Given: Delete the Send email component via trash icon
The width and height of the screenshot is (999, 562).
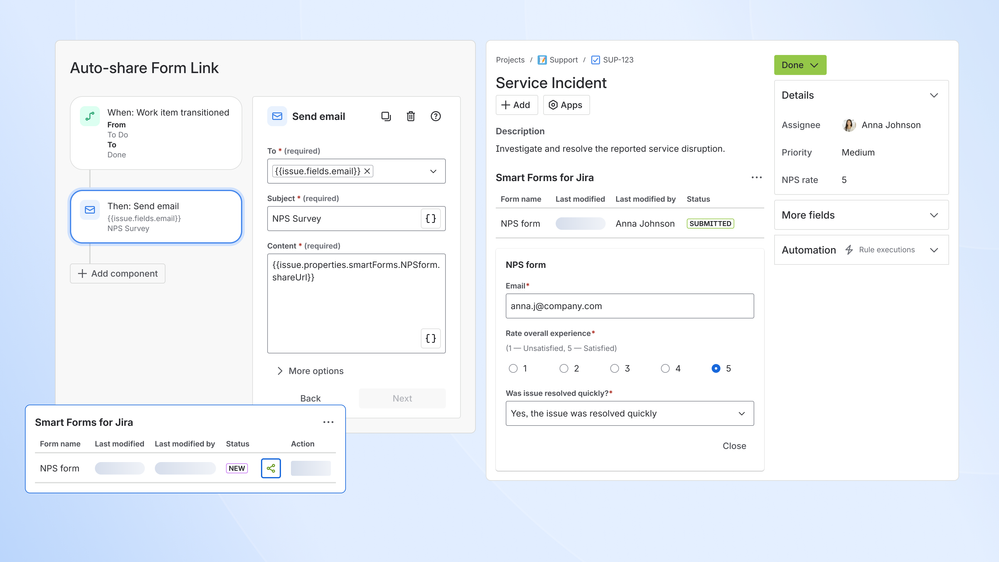Looking at the screenshot, I should 410,116.
